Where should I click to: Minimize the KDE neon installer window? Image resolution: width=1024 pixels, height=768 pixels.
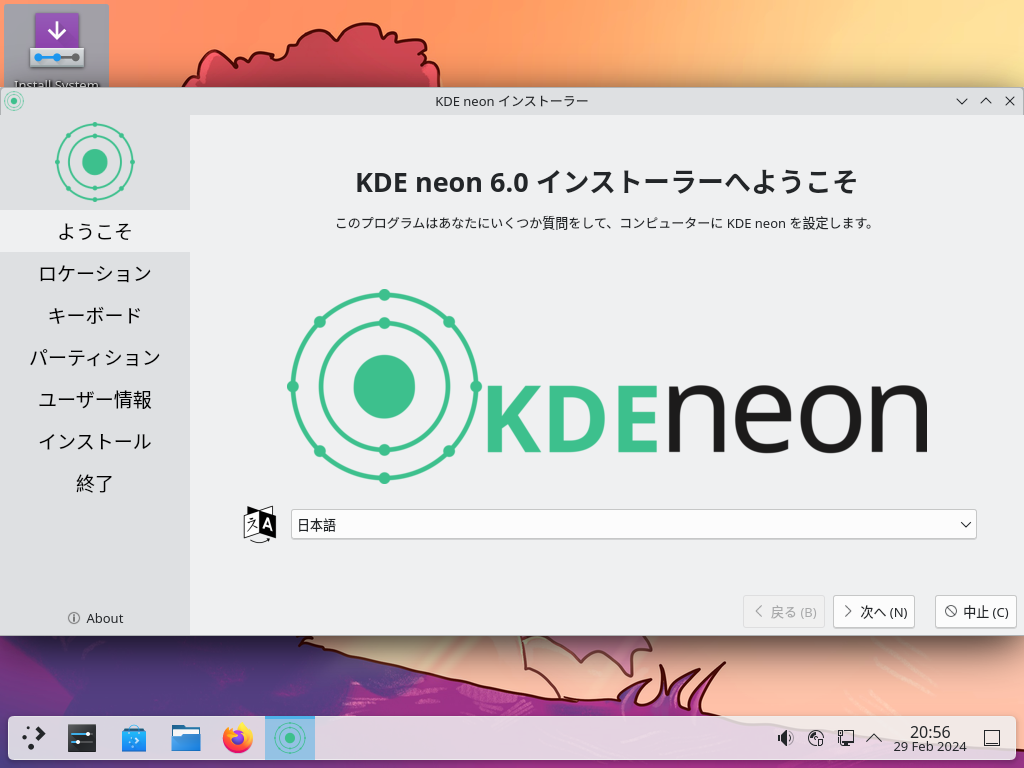point(961,101)
